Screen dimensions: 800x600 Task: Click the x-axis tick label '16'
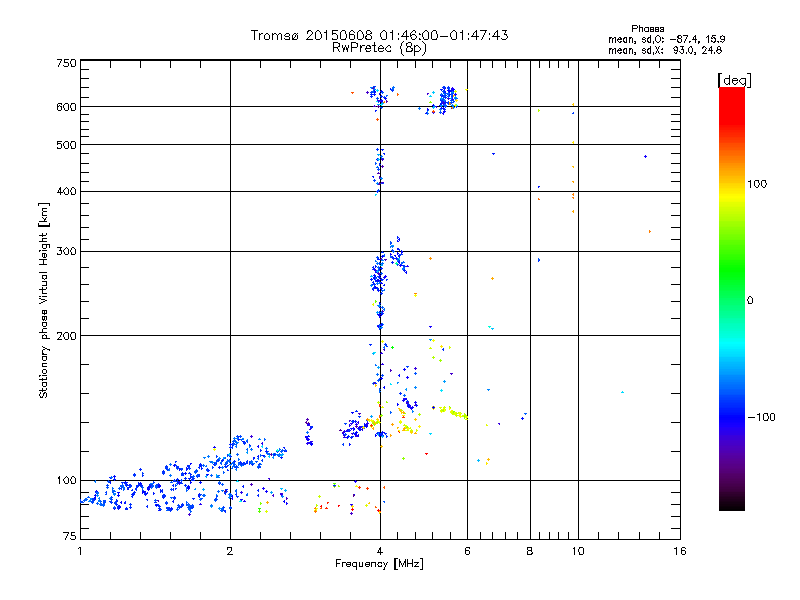tap(680, 551)
